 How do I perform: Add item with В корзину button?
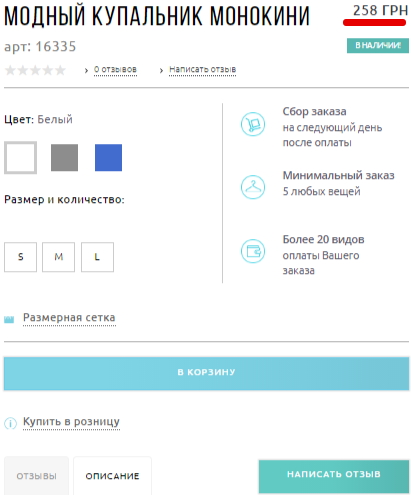click(x=206, y=373)
